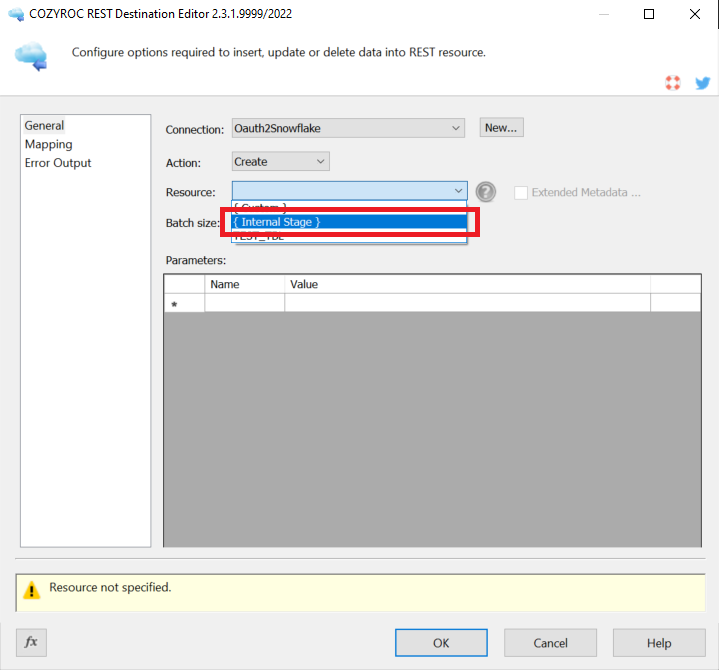
Task: Confirm with the OK button
Action: 441,642
